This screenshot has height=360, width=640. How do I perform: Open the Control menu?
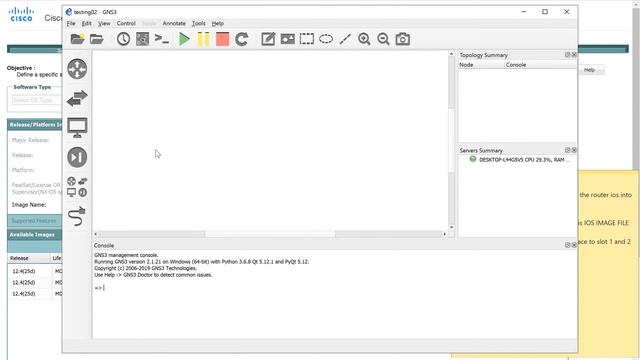tap(126, 24)
